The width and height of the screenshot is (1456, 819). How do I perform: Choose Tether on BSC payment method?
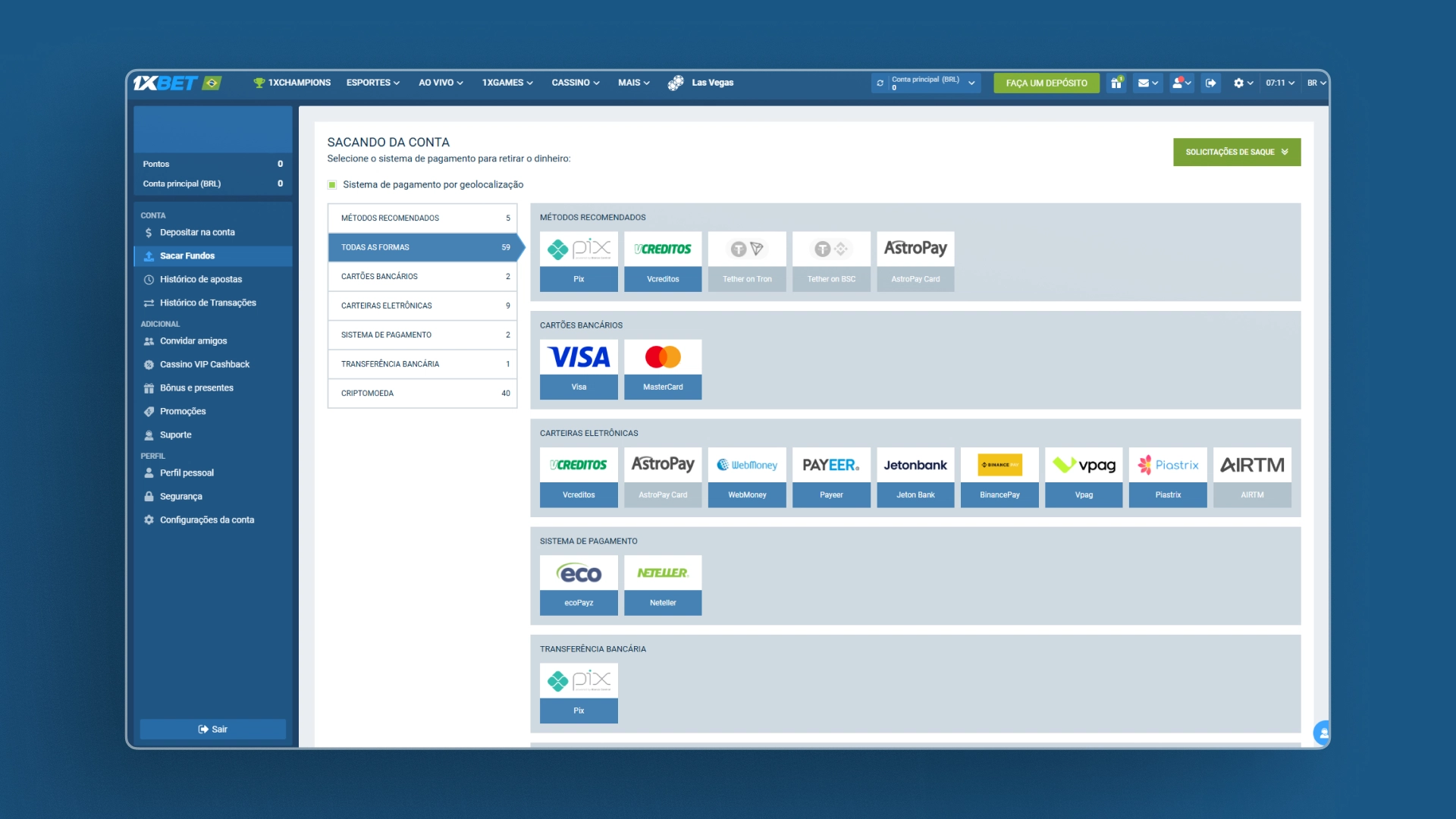pos(831,262)
